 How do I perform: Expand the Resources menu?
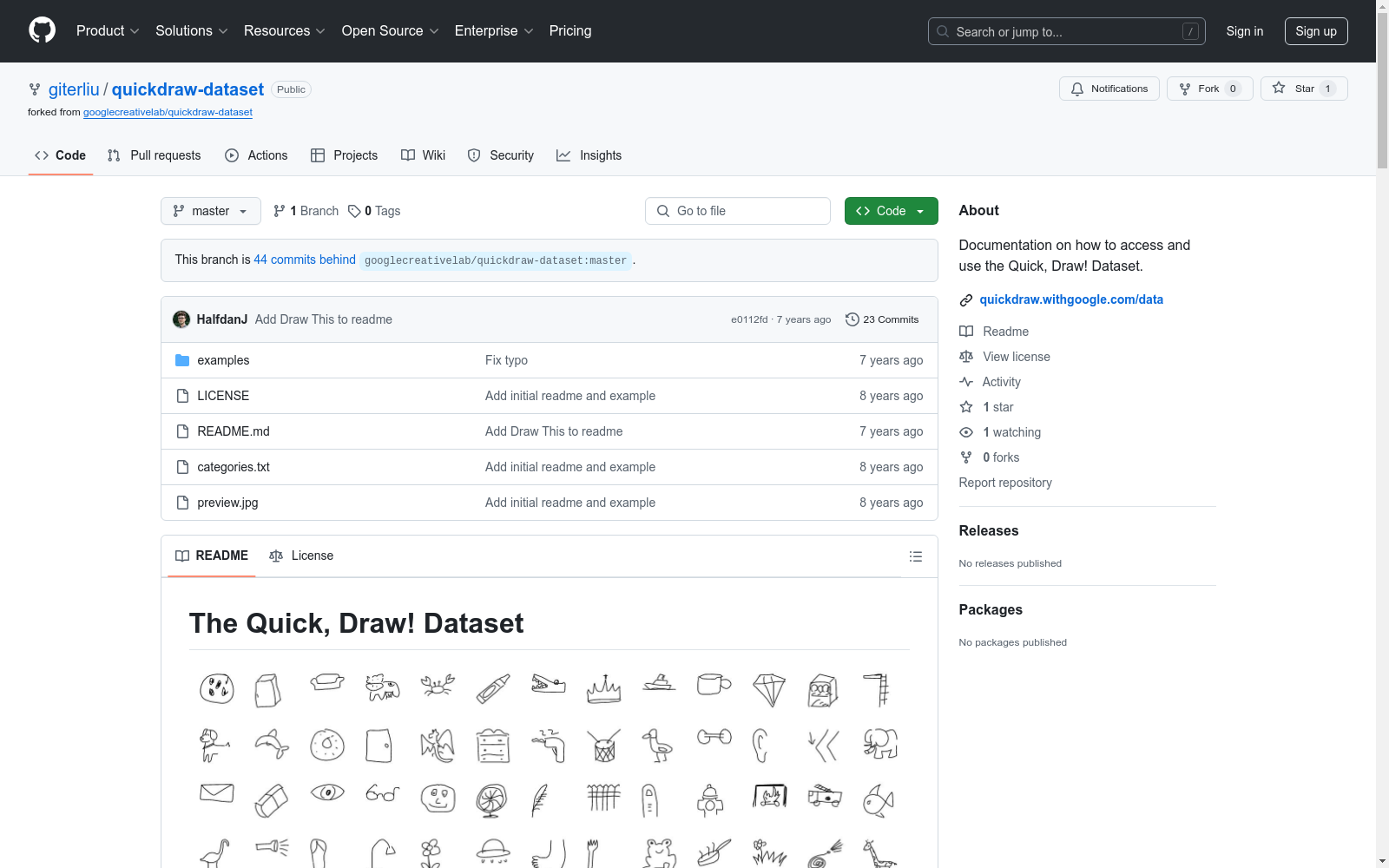pos(285,30)
